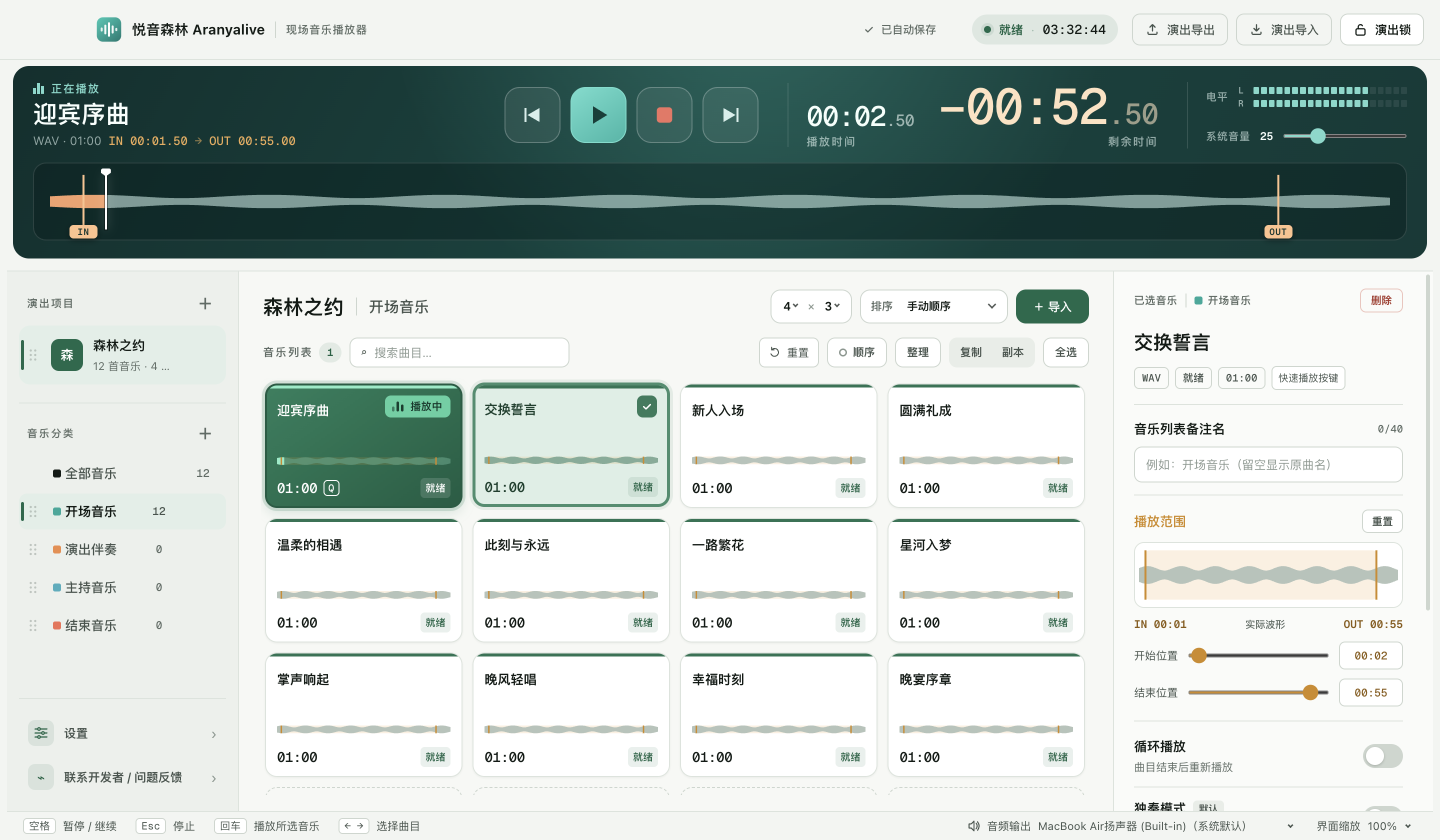Click the 森 project avatar icon
This screenshot has width=1440, height=840.
tap(67, 355)
